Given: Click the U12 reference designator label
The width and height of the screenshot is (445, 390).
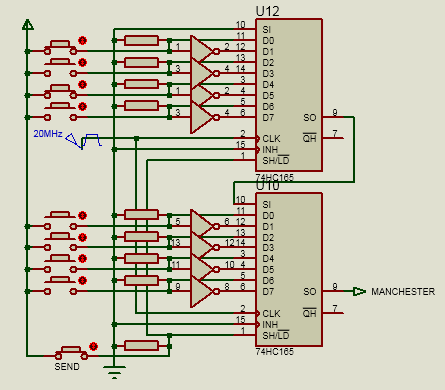Looking at the screenshot, I should point(267,11).
